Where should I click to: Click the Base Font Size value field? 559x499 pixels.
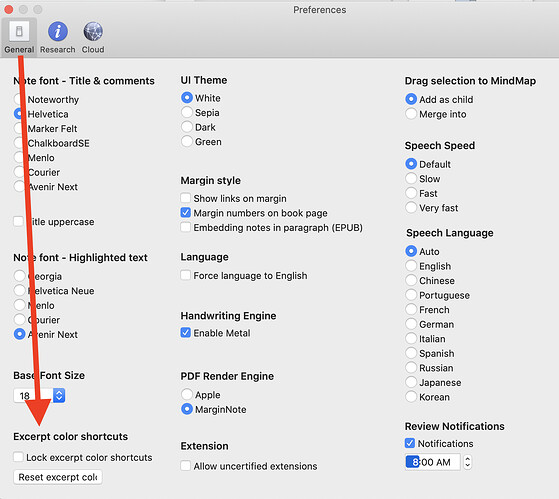pos(33,395)
